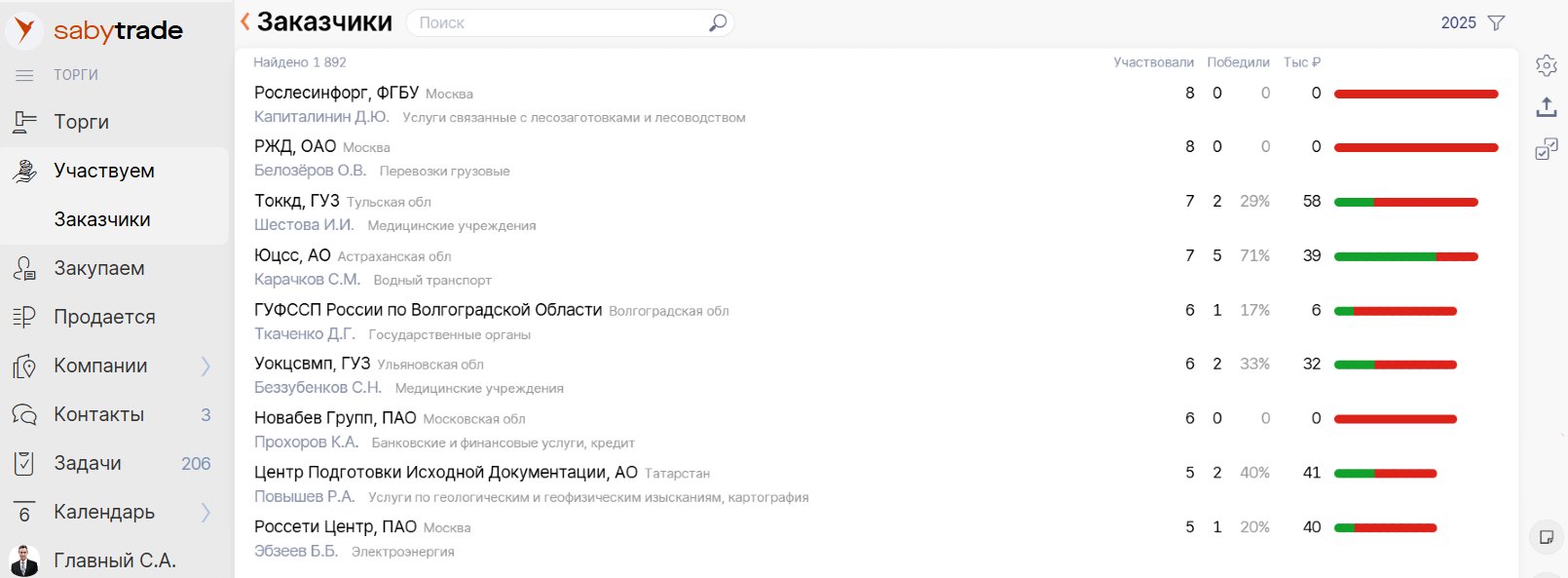
Task: Click the Торги sidebar icon
Action: pos(24,122)
